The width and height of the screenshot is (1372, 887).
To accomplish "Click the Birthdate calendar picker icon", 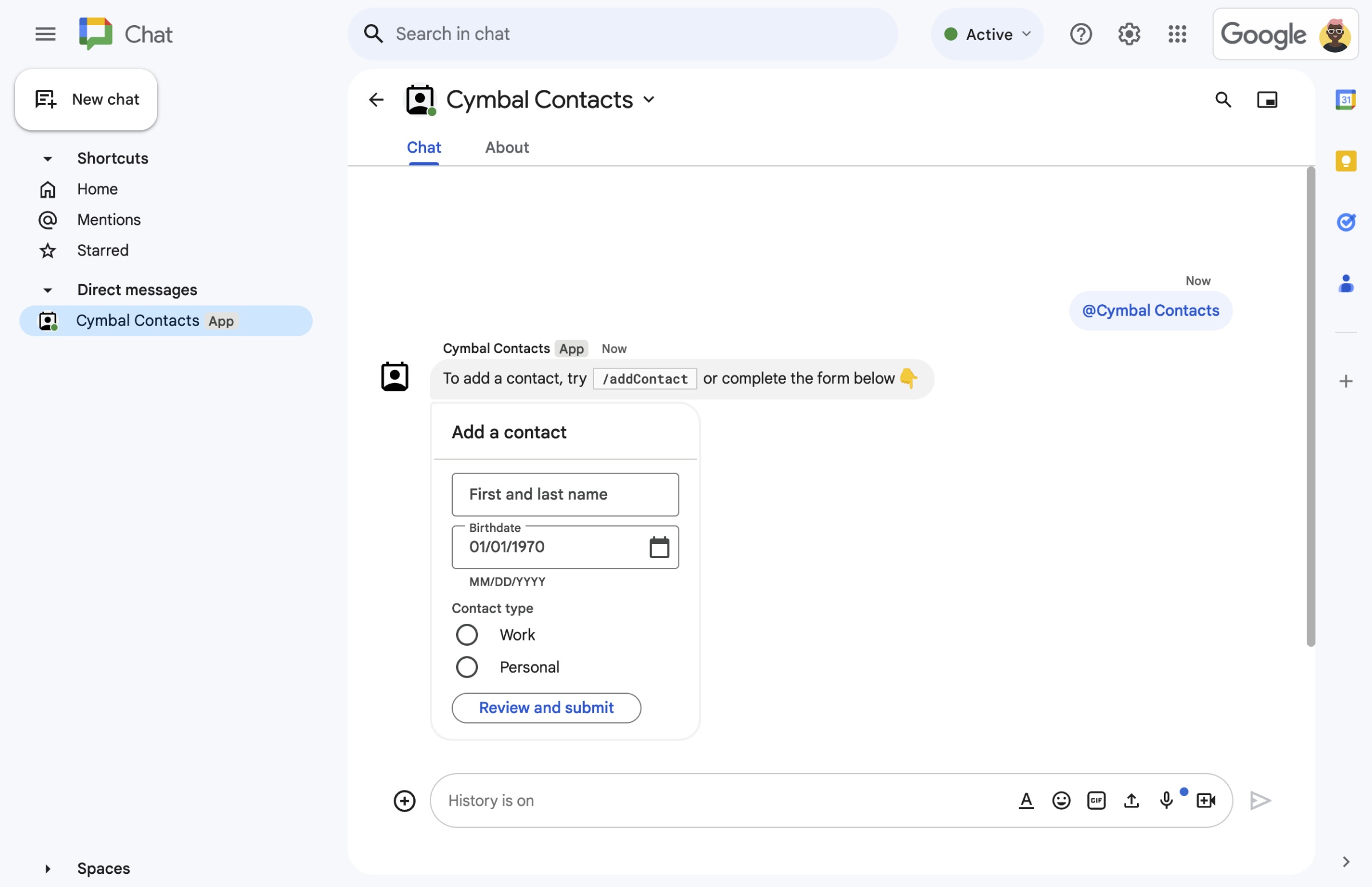I will point(659,546).
